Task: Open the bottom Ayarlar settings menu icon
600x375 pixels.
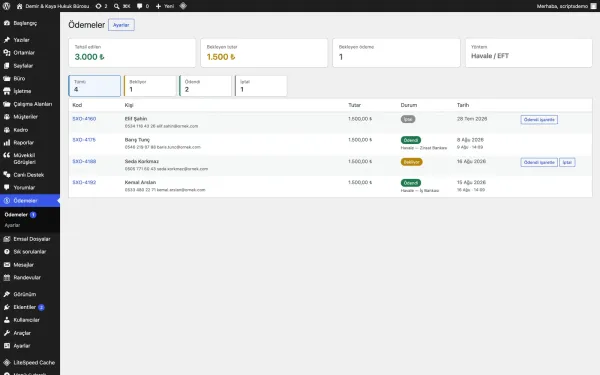Action: point(7,346)
